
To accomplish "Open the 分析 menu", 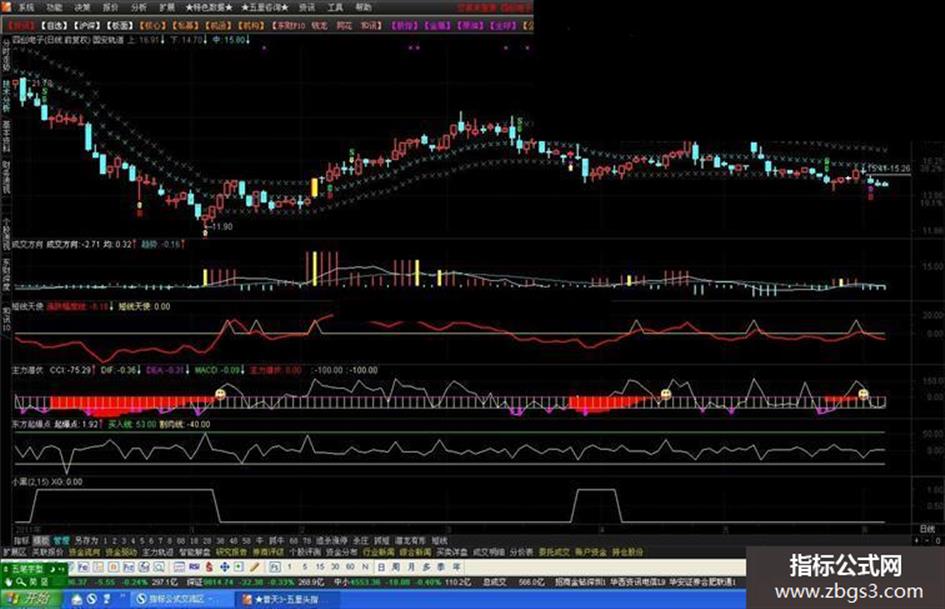I will (x=139, y=7).
